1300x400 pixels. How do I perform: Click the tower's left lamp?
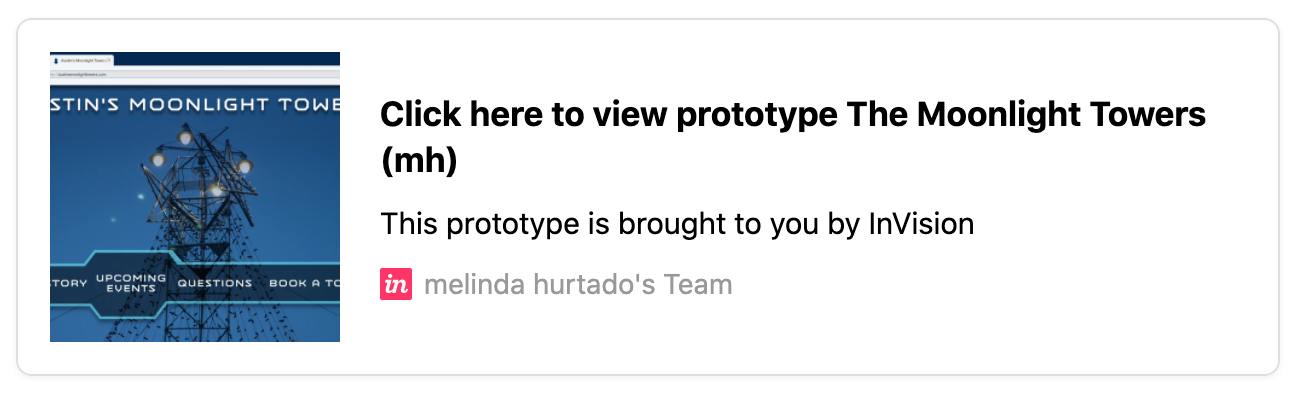[x=157, y=159]
